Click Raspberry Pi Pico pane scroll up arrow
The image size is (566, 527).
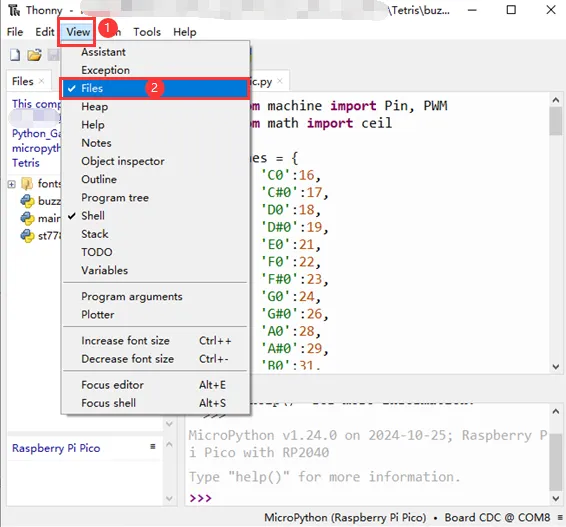(169, 444)
